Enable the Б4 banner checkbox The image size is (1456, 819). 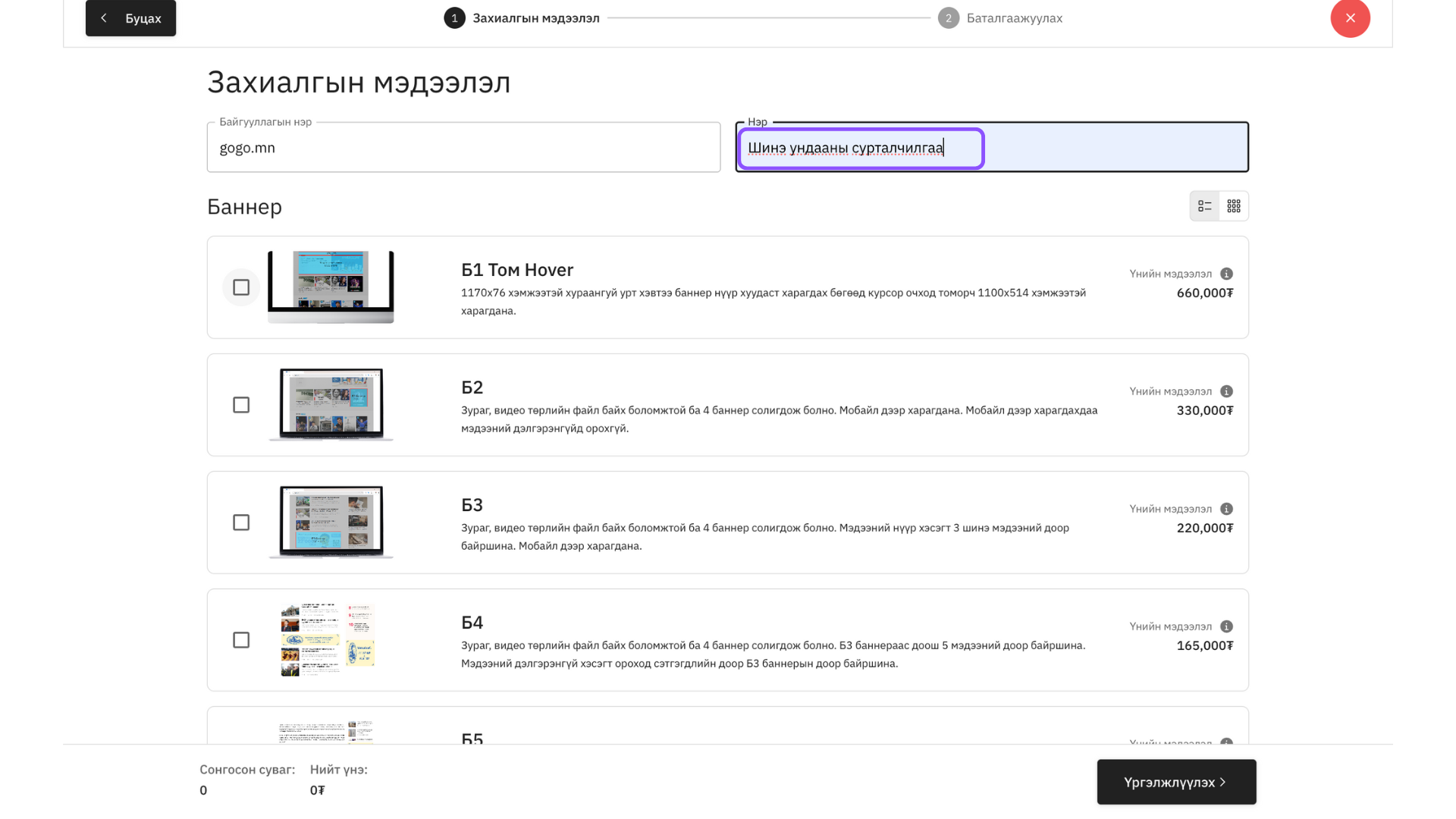pyautogui.click(x=241, y=640)
